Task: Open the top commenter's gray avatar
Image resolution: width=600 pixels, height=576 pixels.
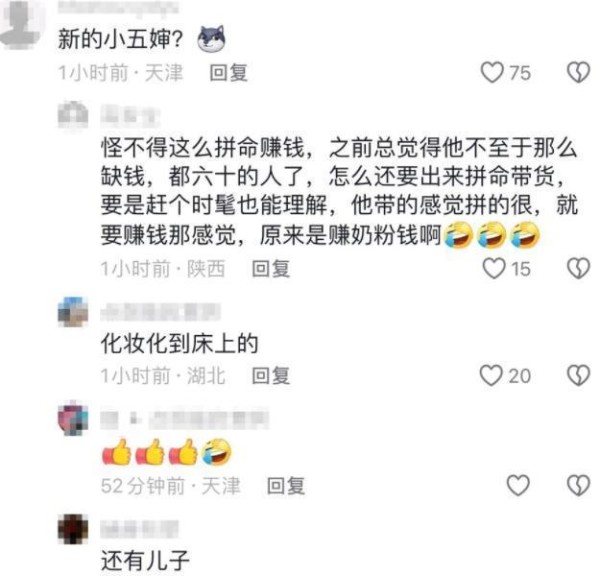Action: tap(22, 24)
